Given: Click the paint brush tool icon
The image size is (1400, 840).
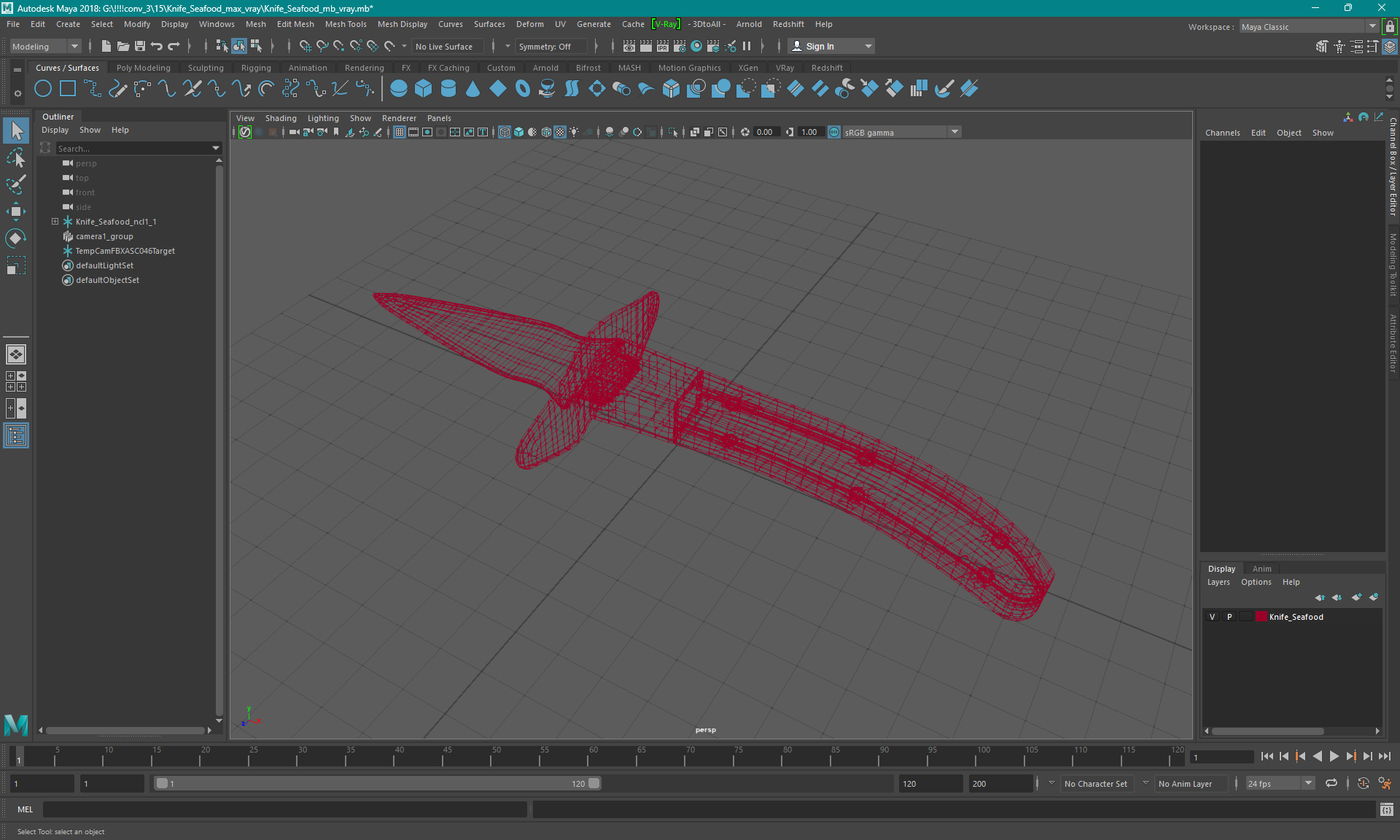Looking at the screenshot, I should click(16, 183).
